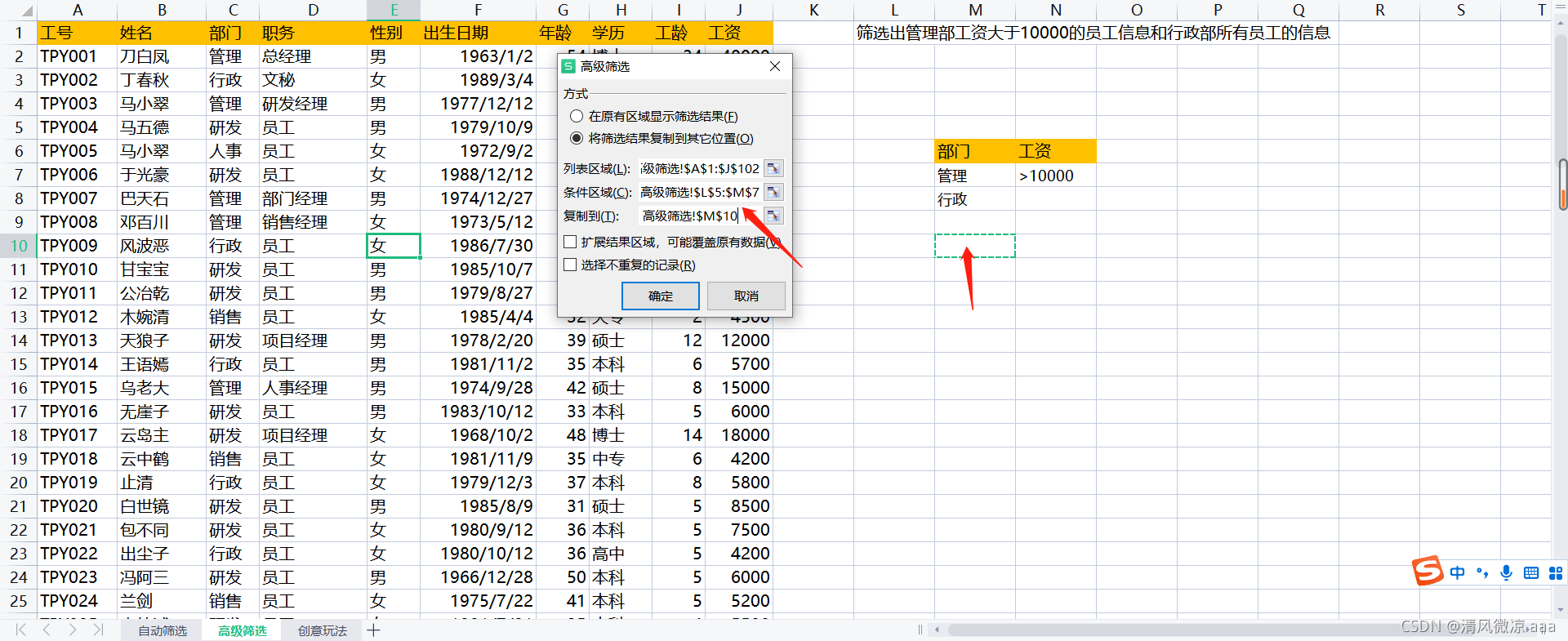Click criteria cell >10000
1568x641 pixels.
click(1056, 176)
